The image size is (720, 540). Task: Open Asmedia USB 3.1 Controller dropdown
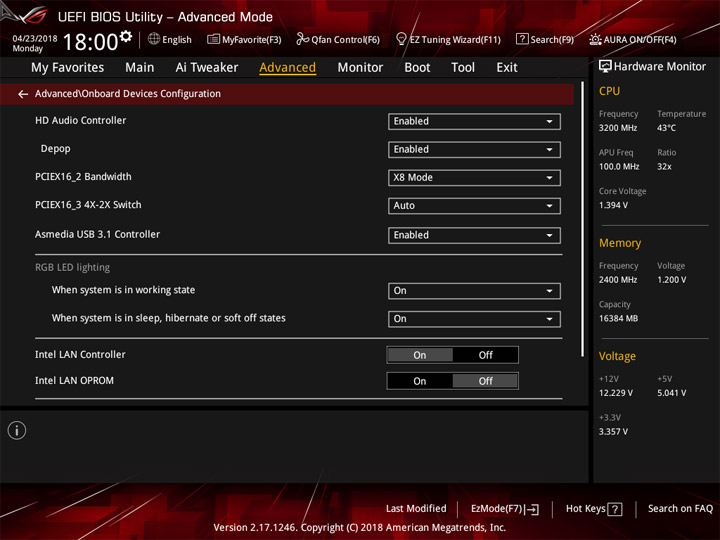tap(474, 235)
